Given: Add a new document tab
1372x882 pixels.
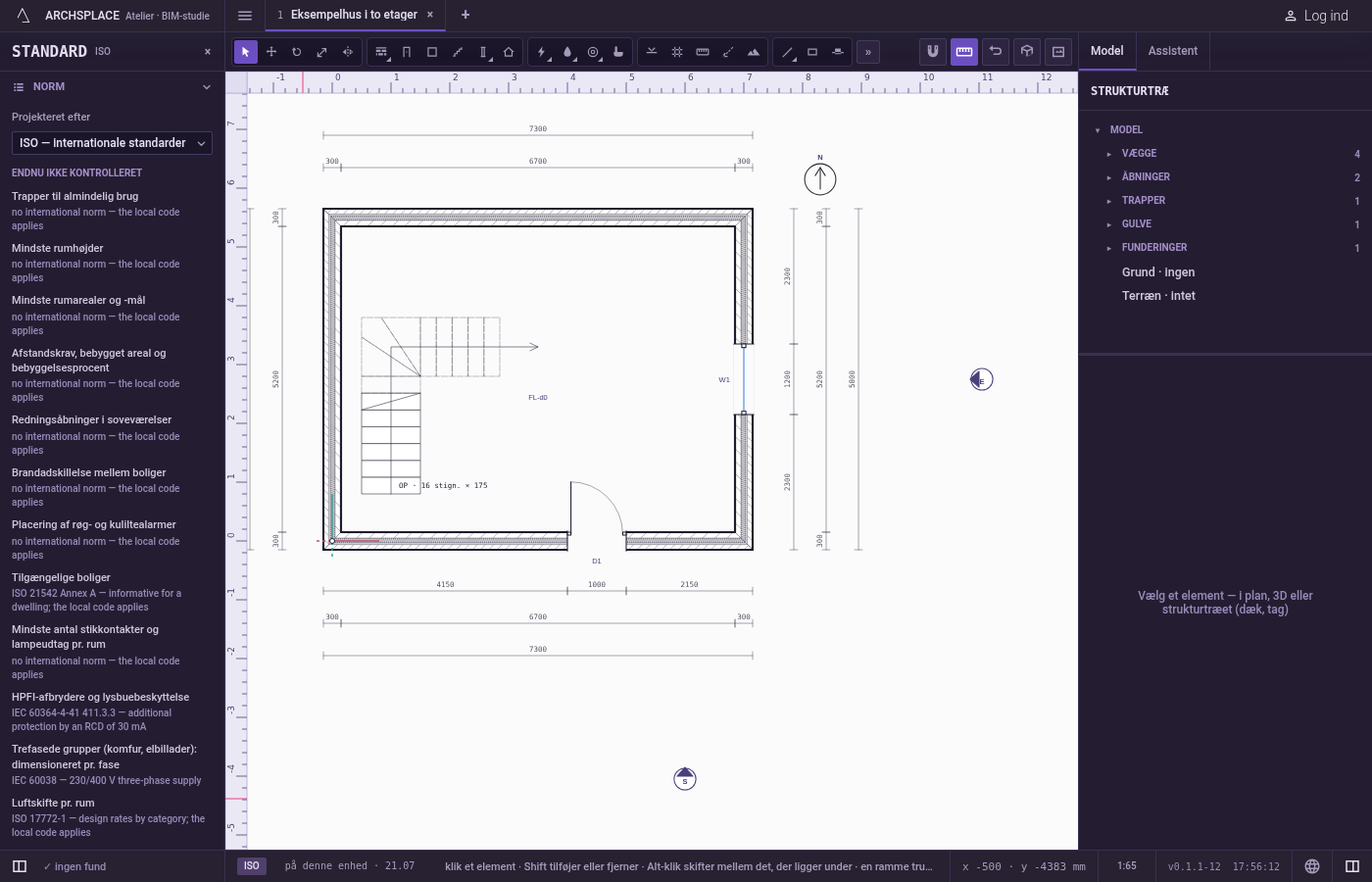Looking at the screenshot, I should pyautogui.click(x=465, y=15).
